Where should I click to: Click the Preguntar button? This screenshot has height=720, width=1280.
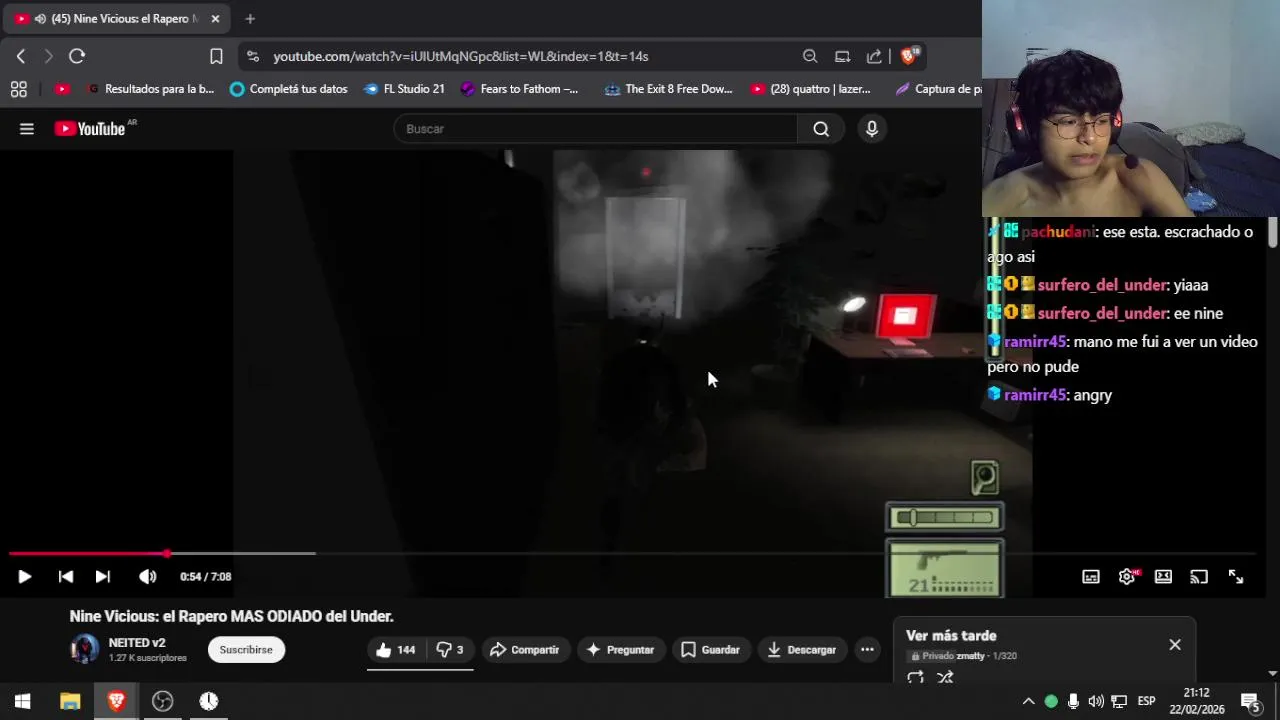[620, 650]
